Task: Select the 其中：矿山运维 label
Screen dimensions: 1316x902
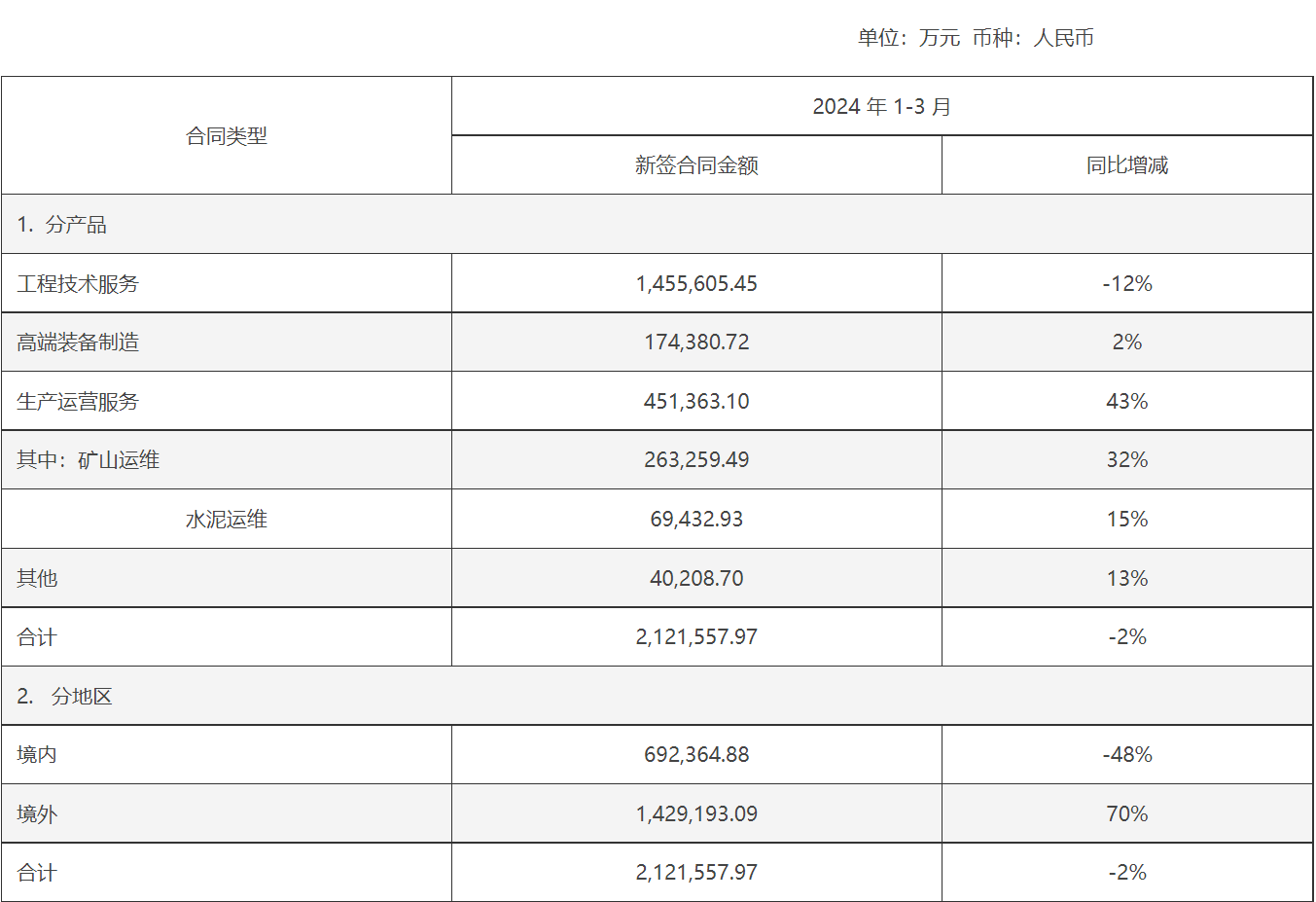Action: click(88, 460)
